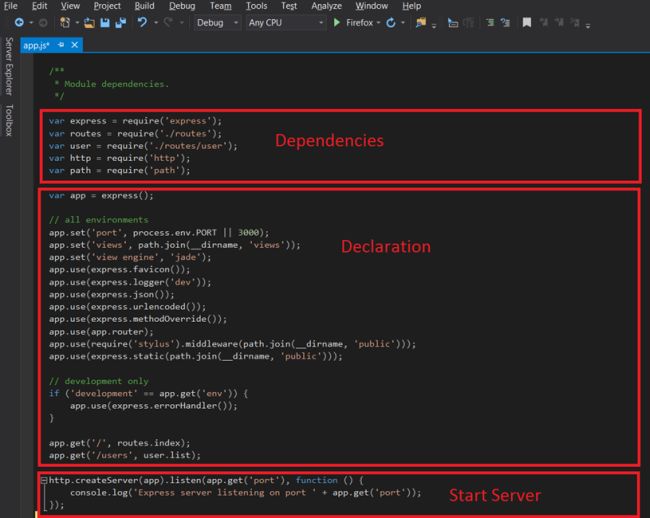This screenshot has height=518, width=650.
Task: Start debugging with the green play icon
Action: coord(337,22)
